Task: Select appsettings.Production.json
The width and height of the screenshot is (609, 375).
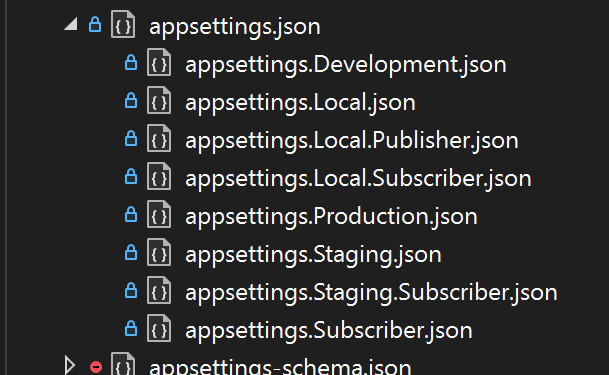Action: [331, 216]
